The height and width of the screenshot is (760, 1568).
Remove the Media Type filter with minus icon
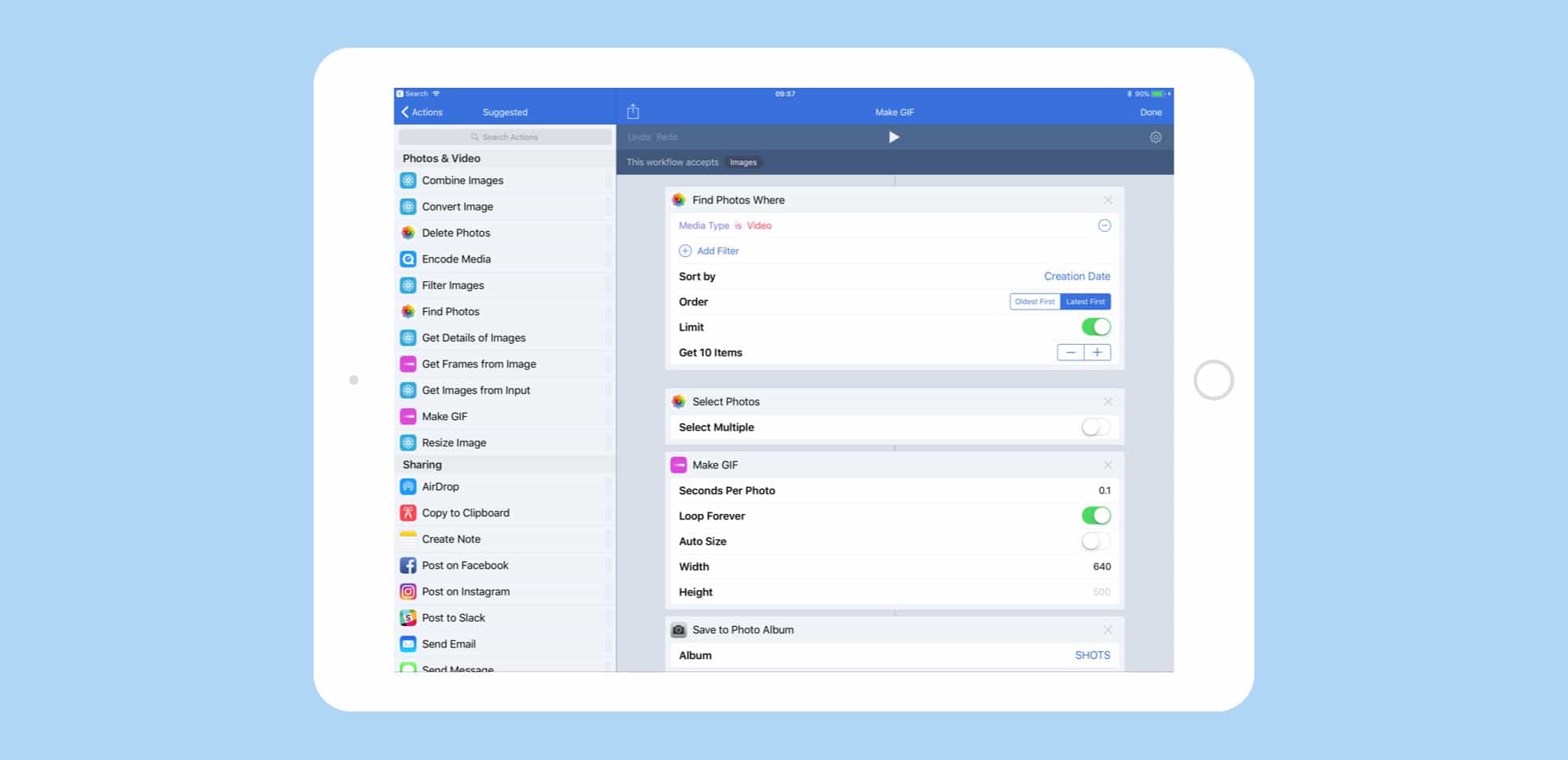1104,226
